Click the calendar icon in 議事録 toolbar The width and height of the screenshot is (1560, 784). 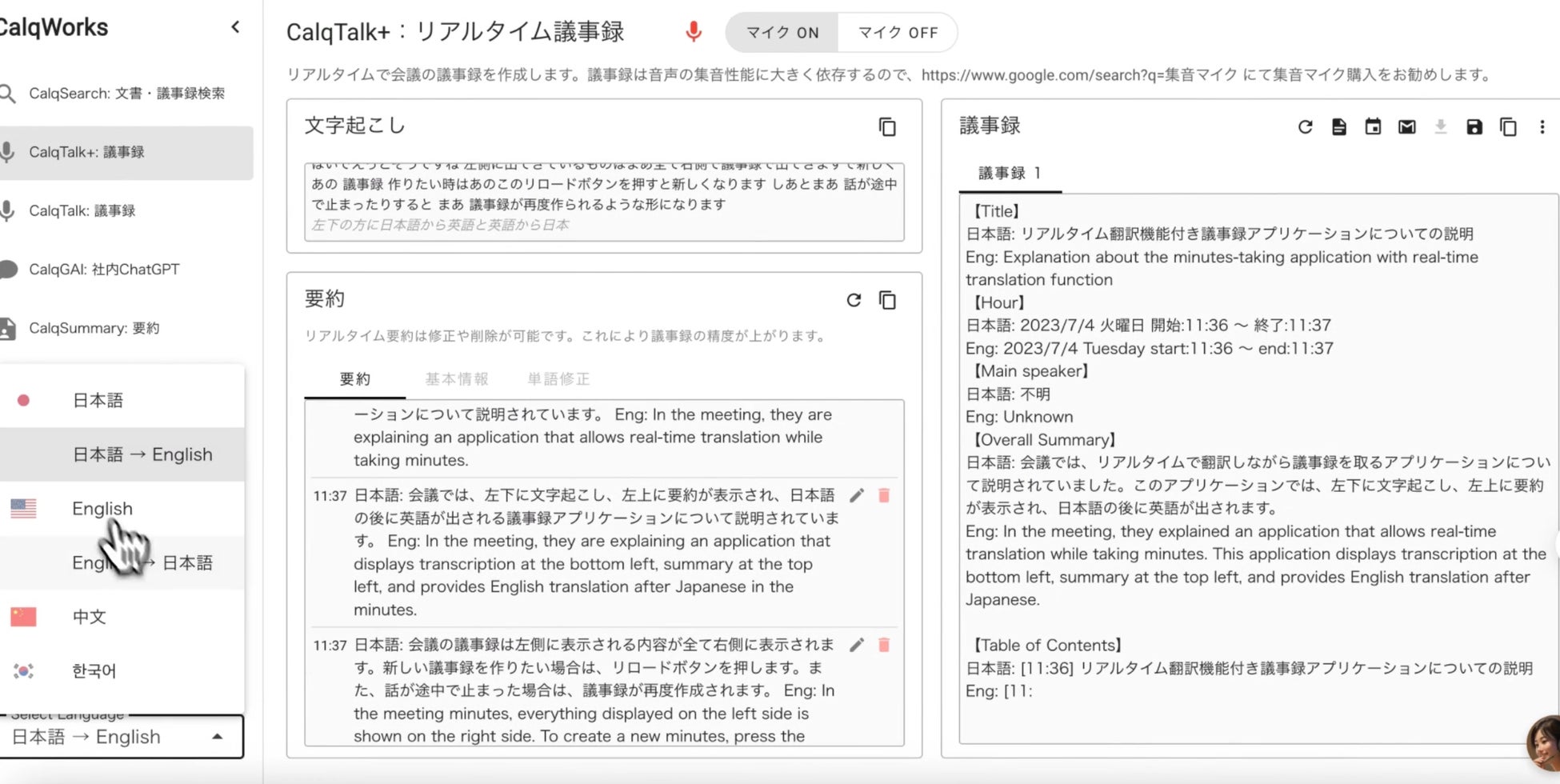click(1373, 126)
